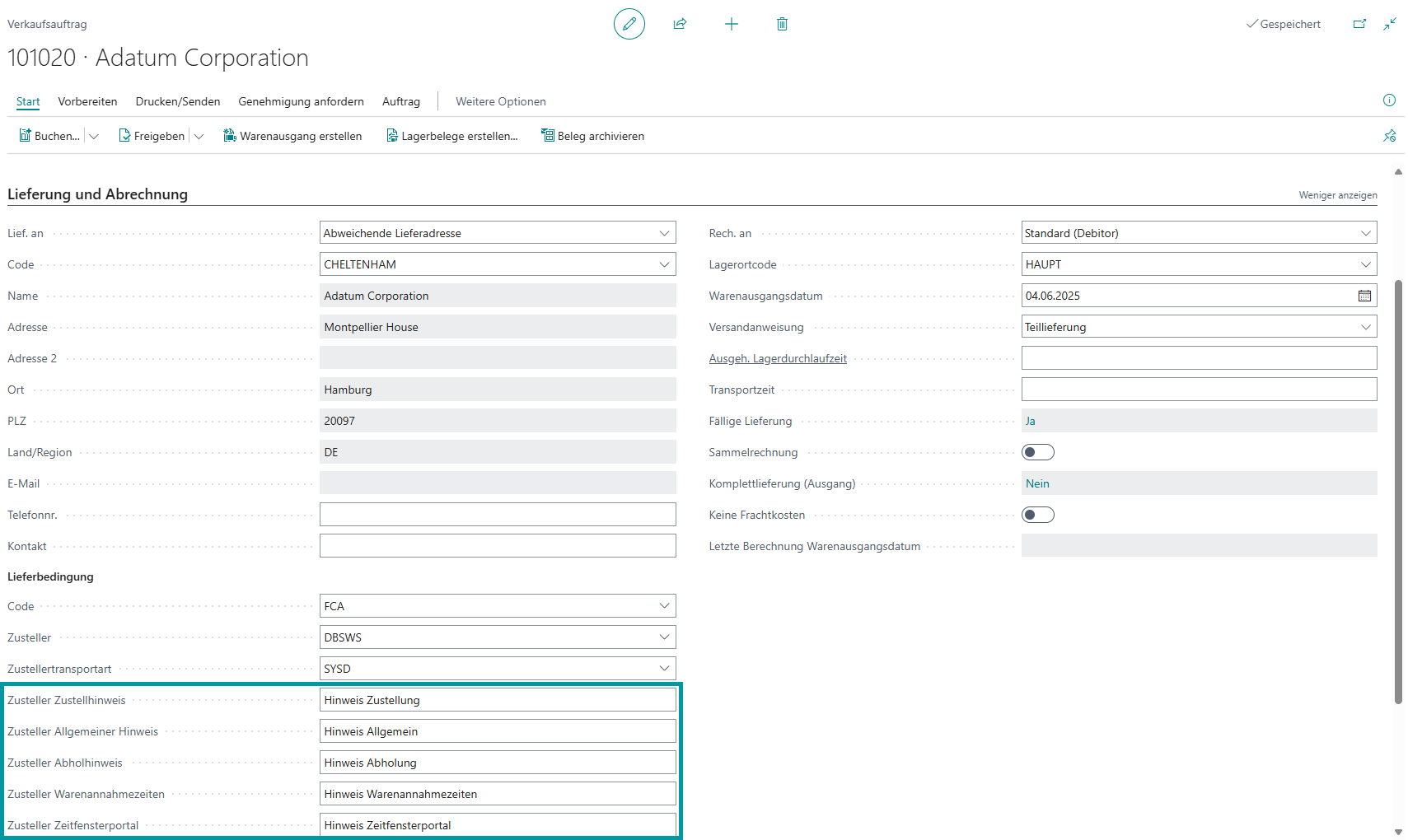Open the Versandanweisung dropdown
Image resolution: width=1408 pixels, height=840 pixels.
pos(1365,327)
